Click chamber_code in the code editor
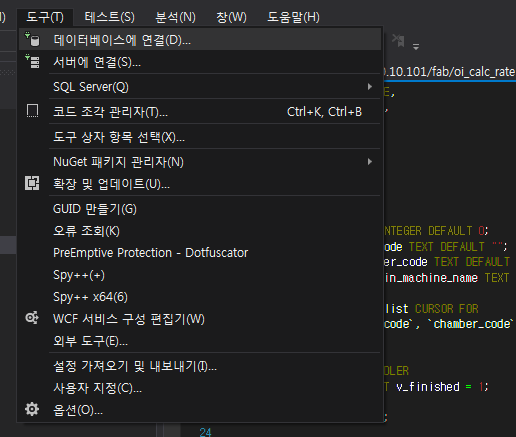516x437 pixels. tap(472, 324)
